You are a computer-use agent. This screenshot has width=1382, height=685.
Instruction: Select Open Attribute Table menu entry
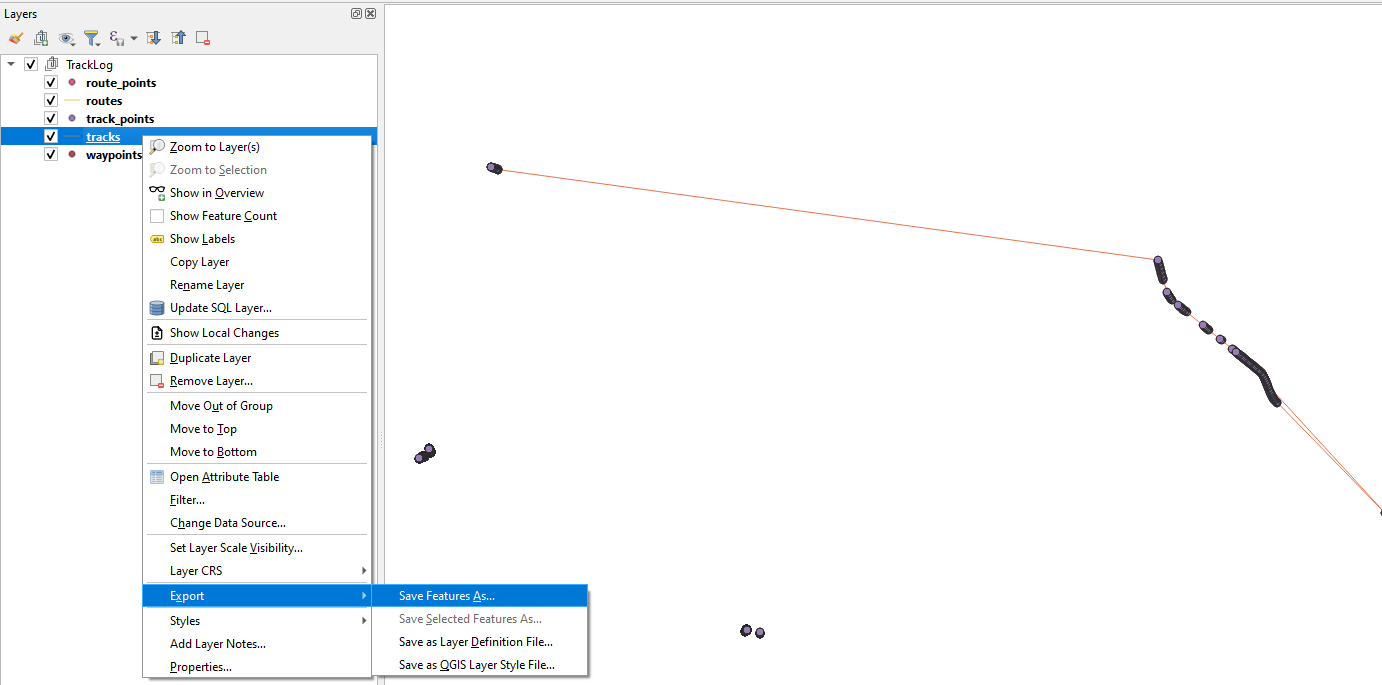click(x=257, y=477)
